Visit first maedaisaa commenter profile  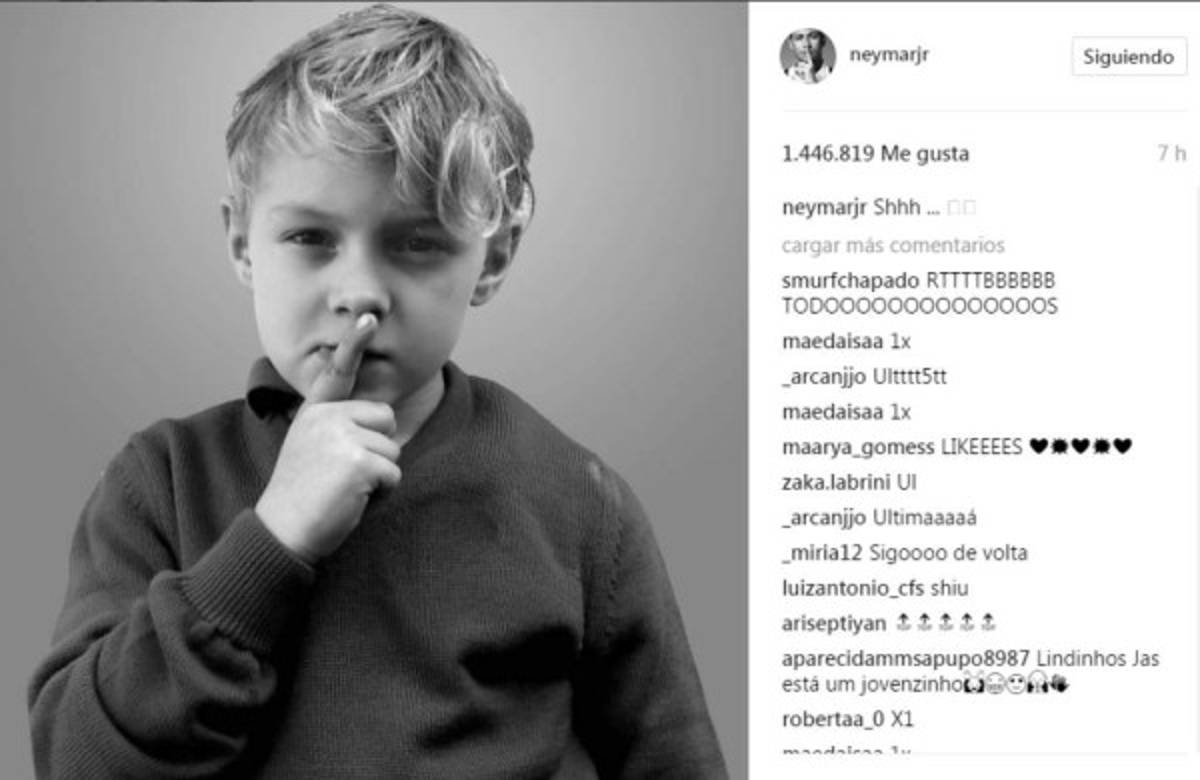click(833, 342)
